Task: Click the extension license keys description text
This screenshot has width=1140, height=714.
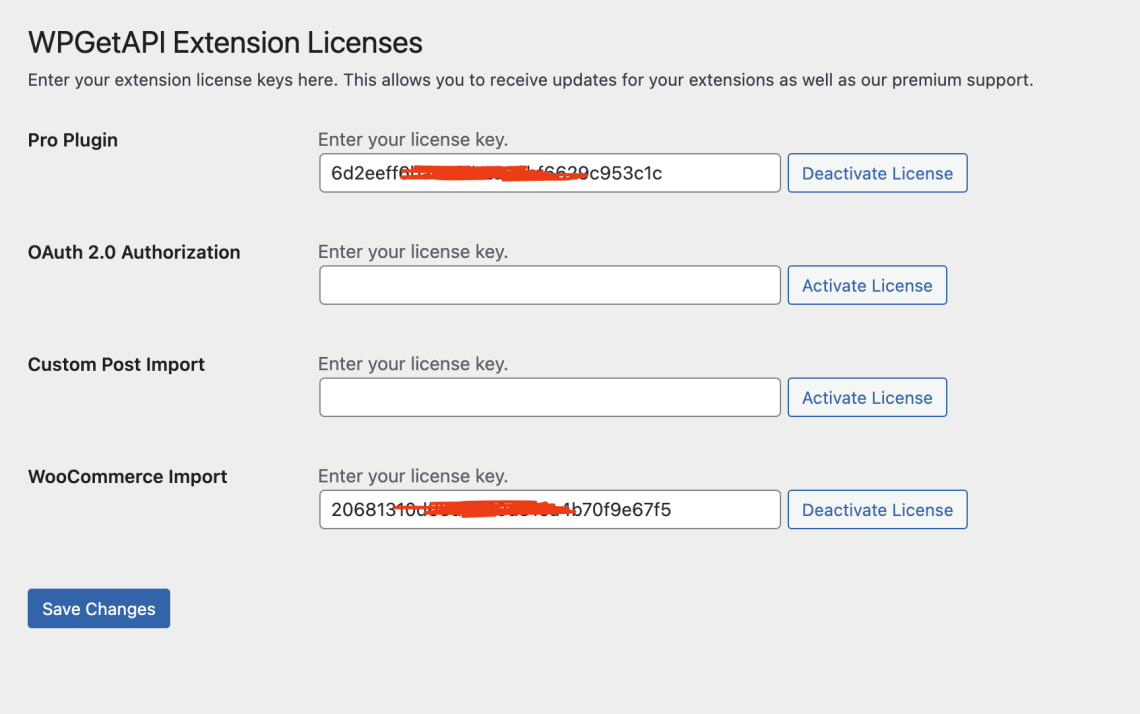Action: point(530,79)
